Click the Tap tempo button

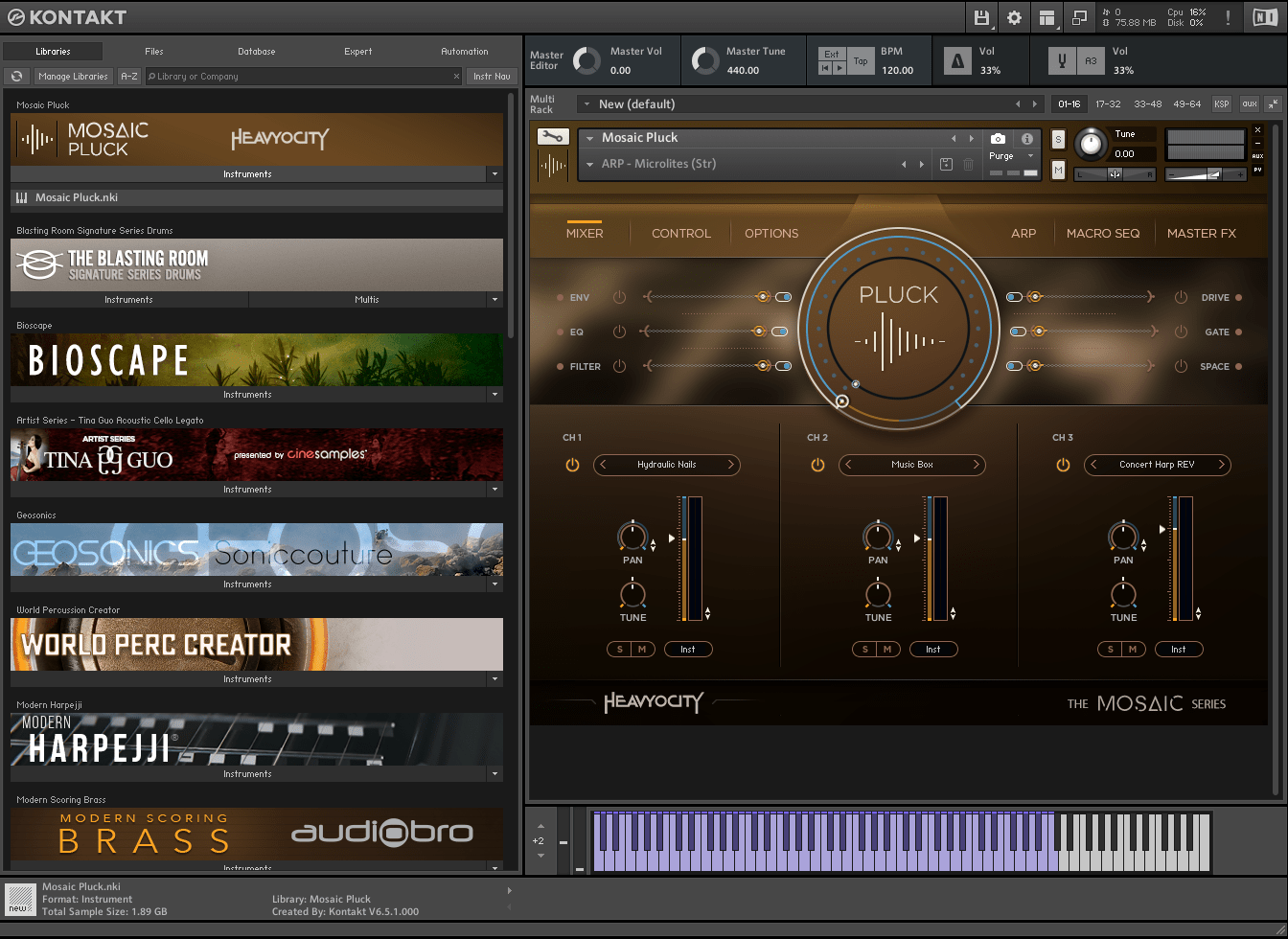tap(861, 60)
